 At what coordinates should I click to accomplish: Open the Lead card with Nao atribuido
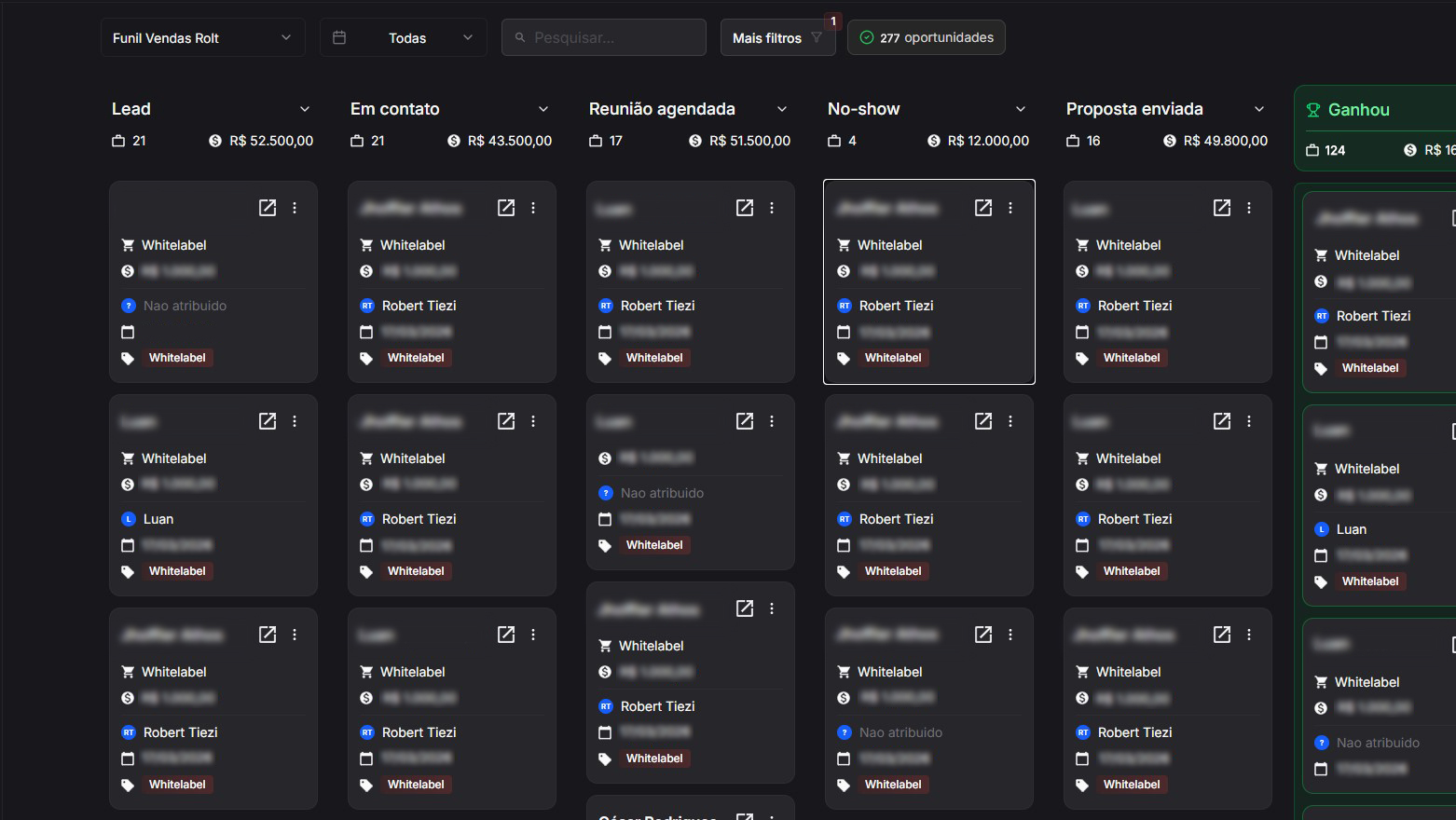point(268,208)
